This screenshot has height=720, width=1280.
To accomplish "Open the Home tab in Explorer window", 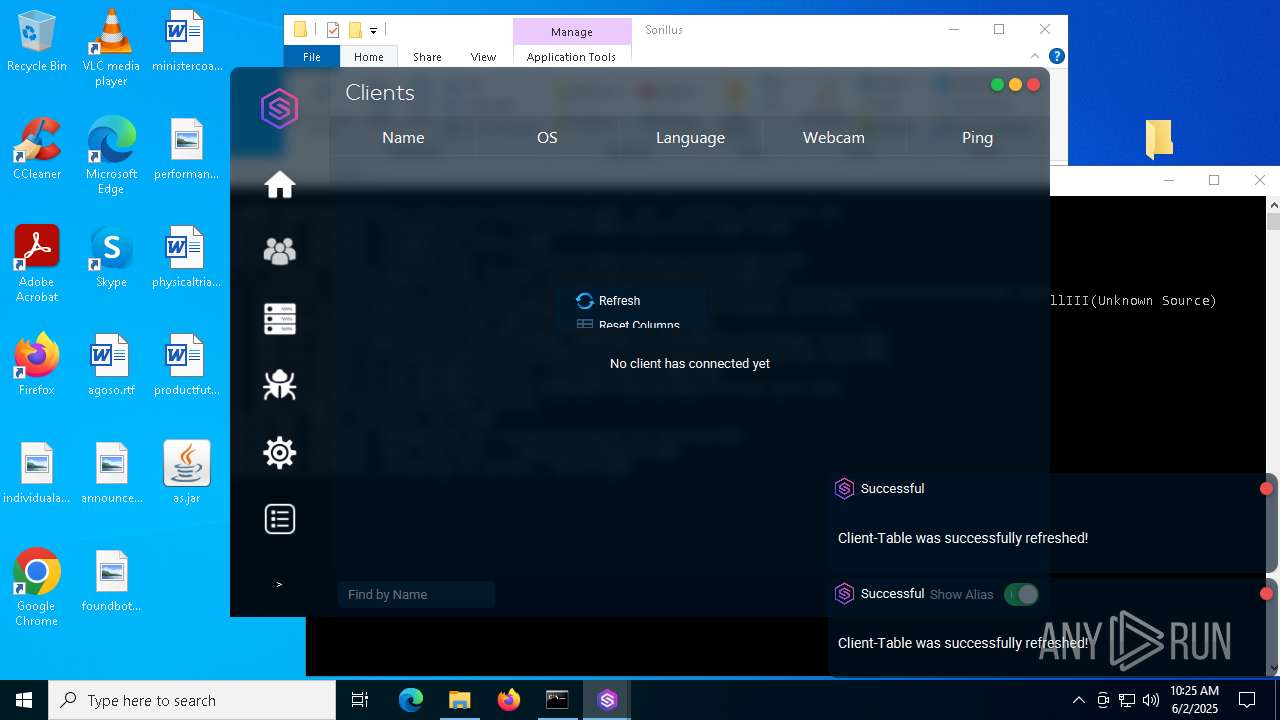I will point(369,57).
